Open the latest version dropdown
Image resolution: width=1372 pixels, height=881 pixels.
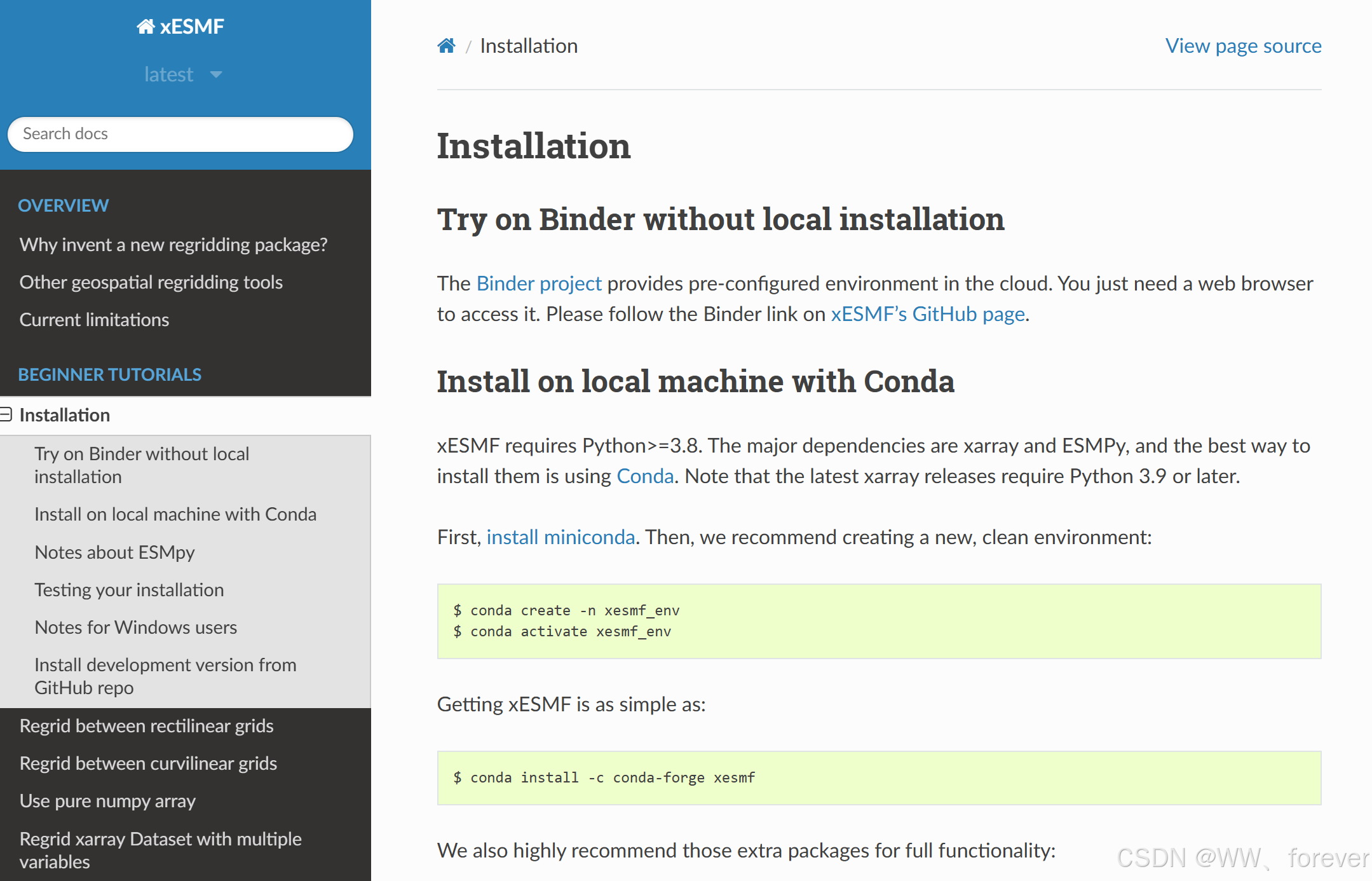pos(183,74)
